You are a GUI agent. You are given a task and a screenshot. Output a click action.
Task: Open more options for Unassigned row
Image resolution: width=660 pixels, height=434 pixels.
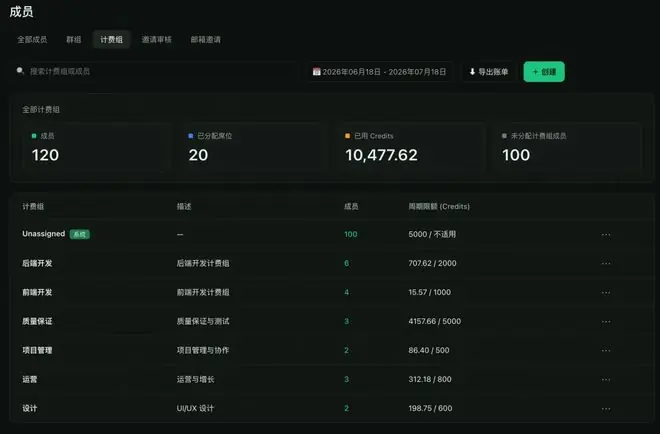[x=606, y=234]
